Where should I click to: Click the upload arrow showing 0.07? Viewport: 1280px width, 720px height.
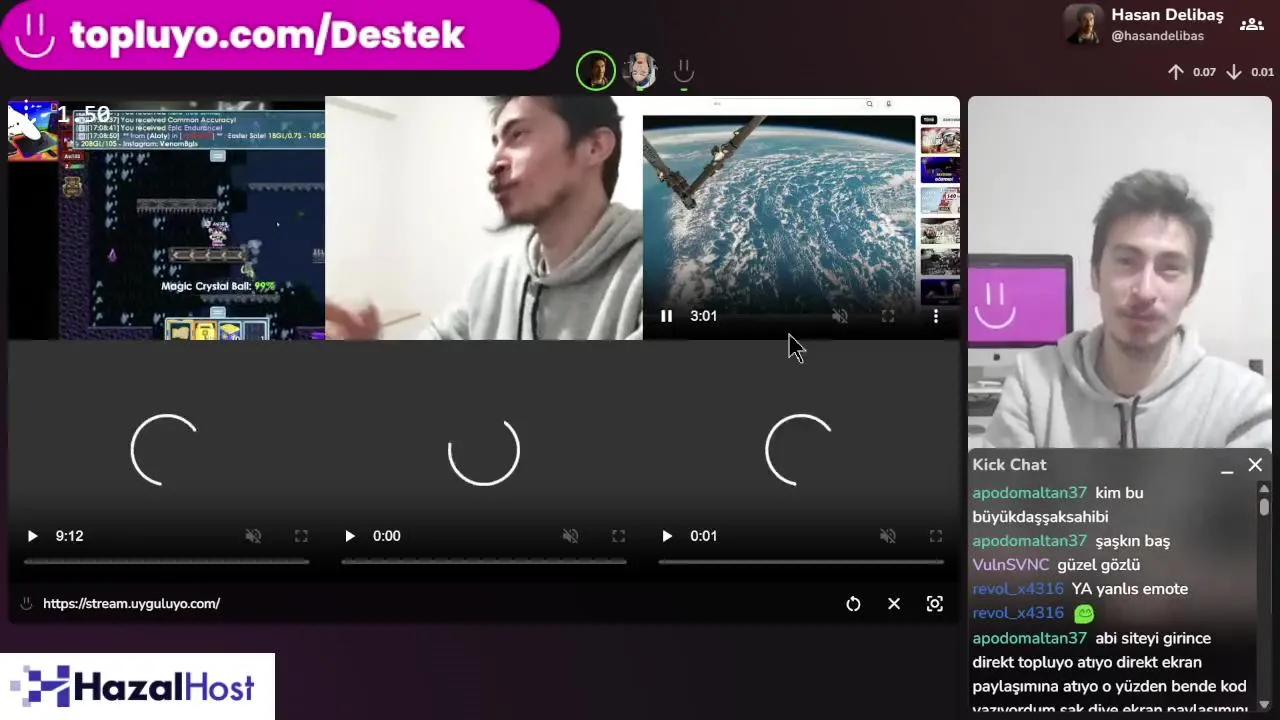[x=1176, y=72]
